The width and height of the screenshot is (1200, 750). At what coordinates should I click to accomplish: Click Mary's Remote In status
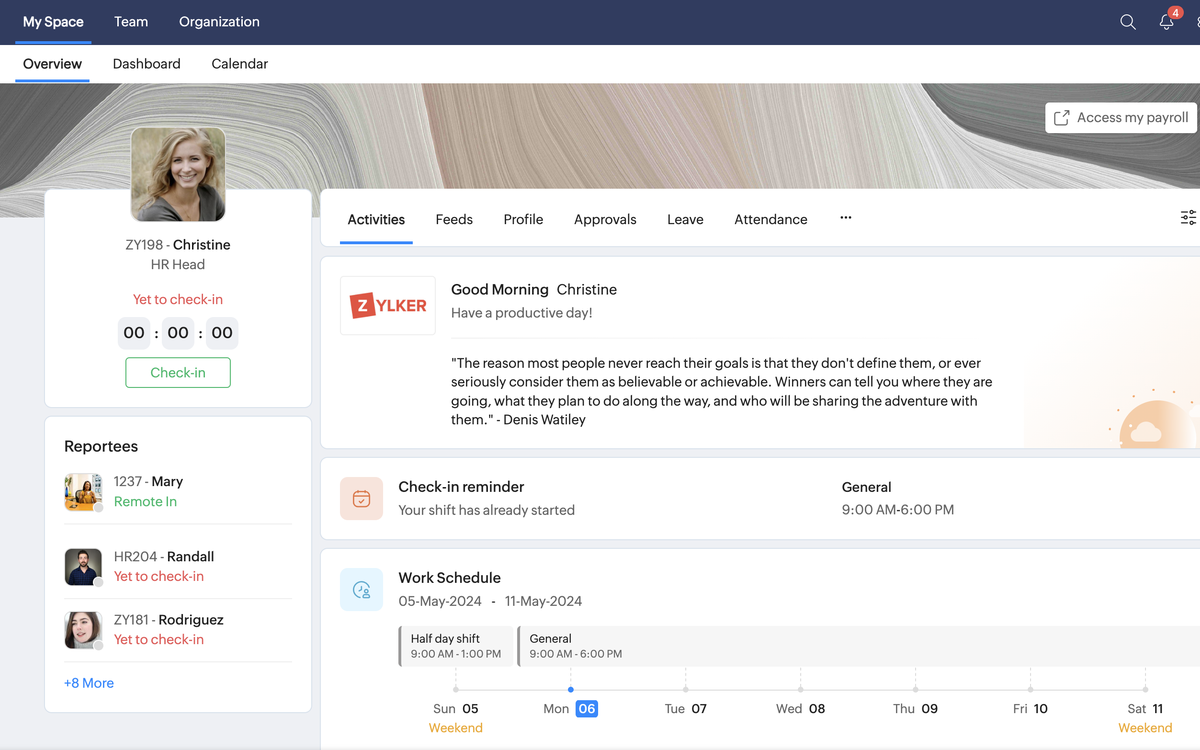click(x=145, y=502)
